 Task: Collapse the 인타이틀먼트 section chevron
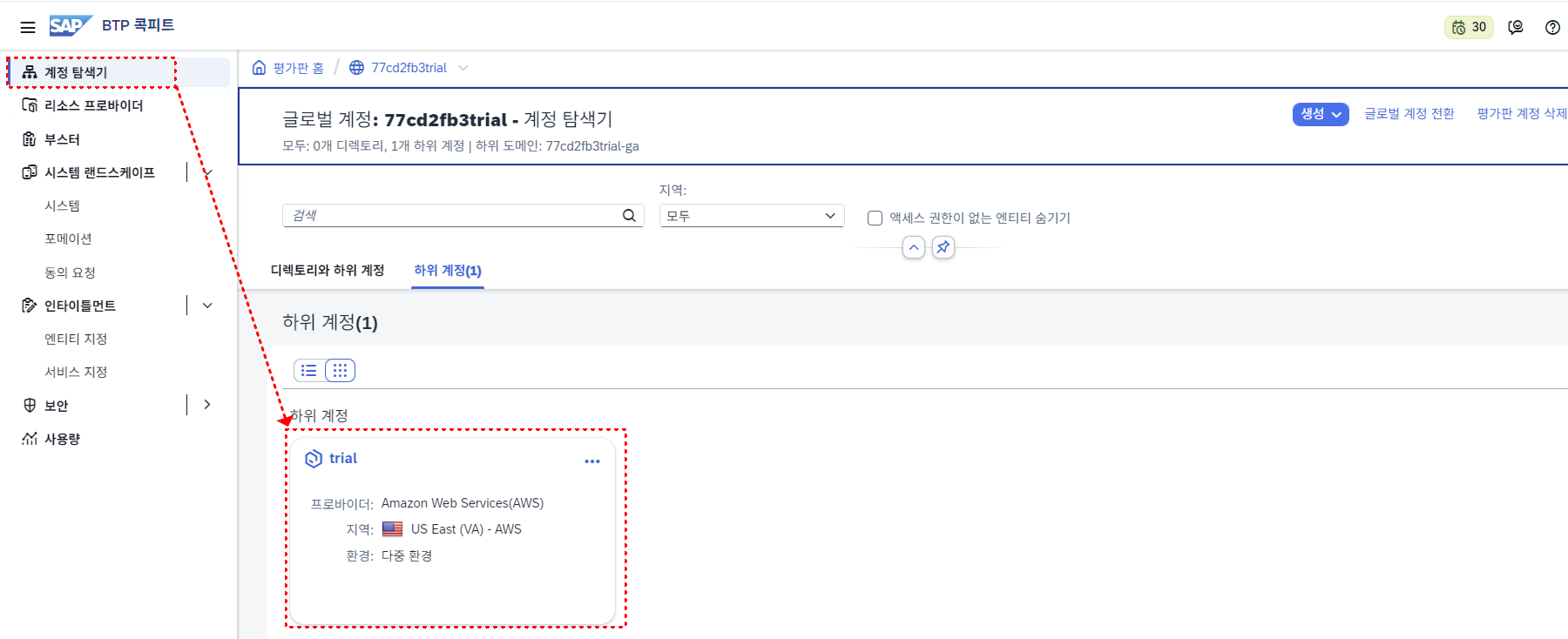point(207,306)
